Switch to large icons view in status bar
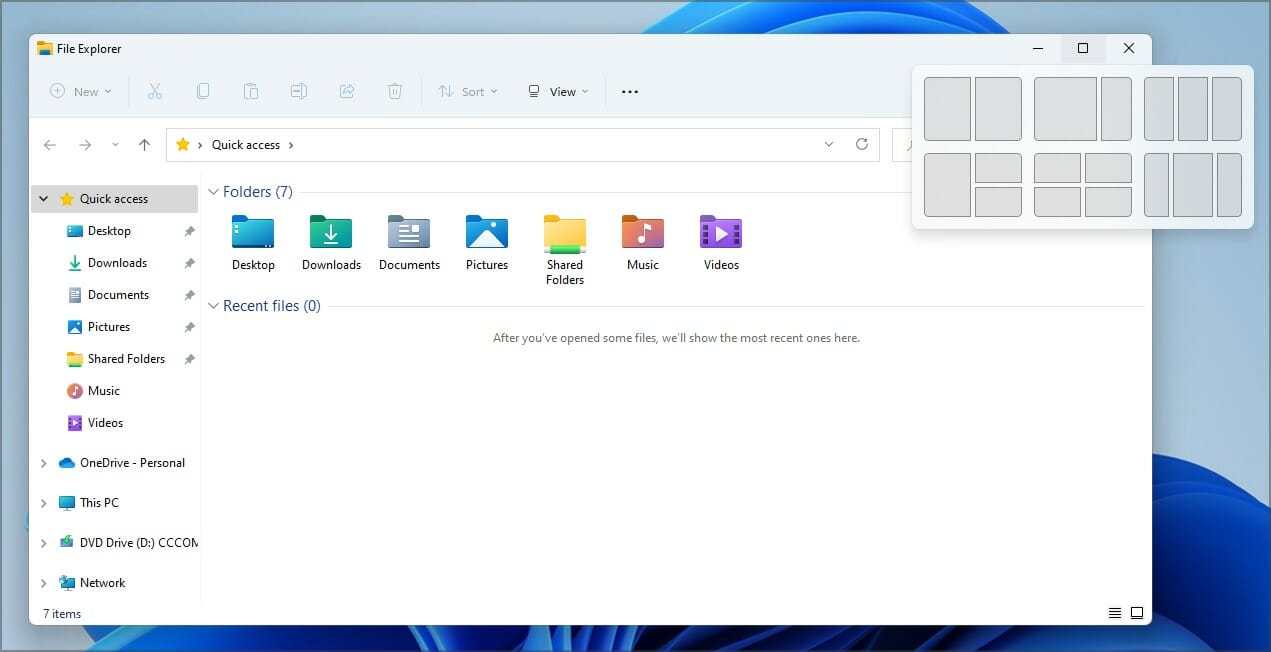The image size is (1271, 652). (x=1137, y=613)
